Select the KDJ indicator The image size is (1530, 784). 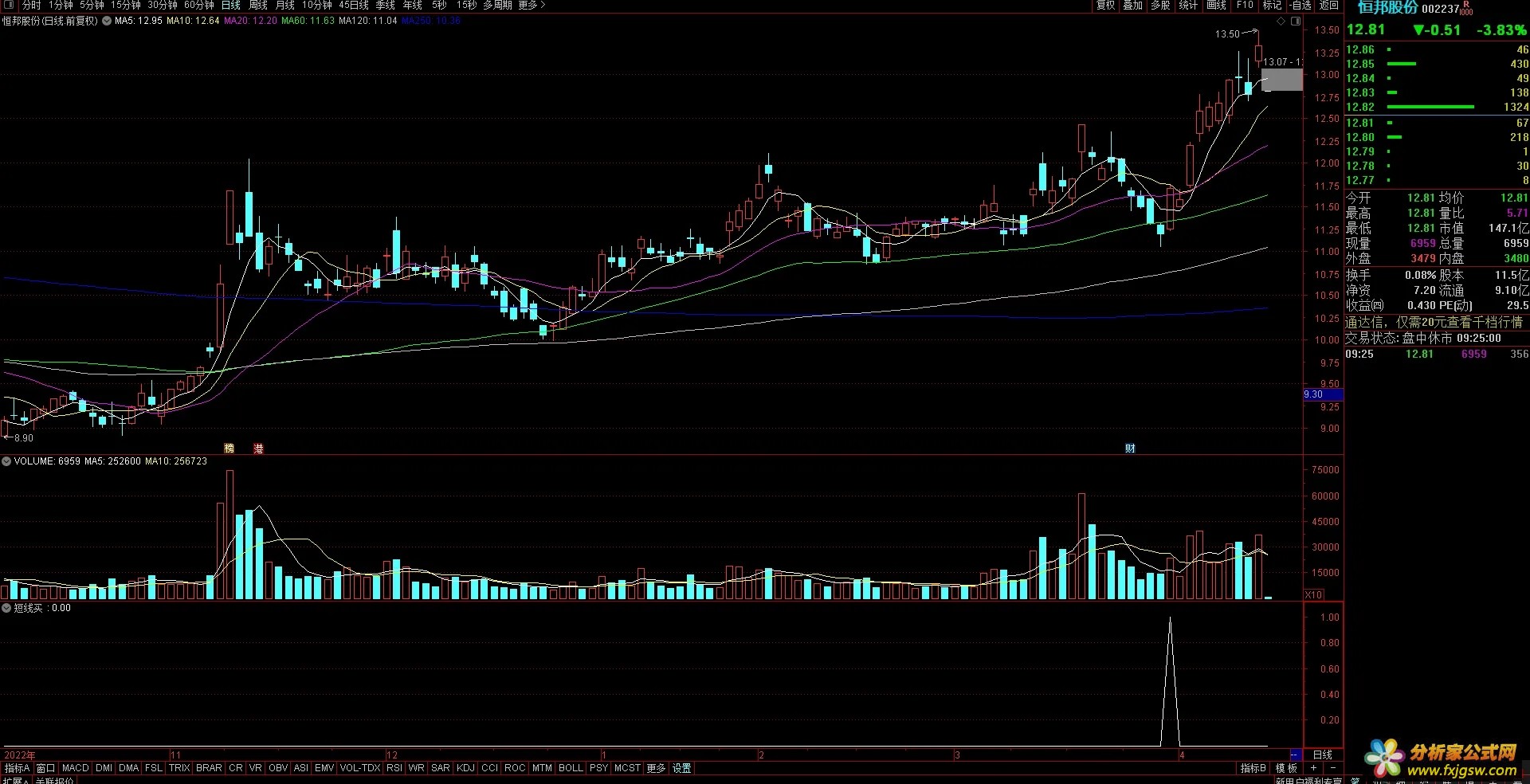pos(466,768)
